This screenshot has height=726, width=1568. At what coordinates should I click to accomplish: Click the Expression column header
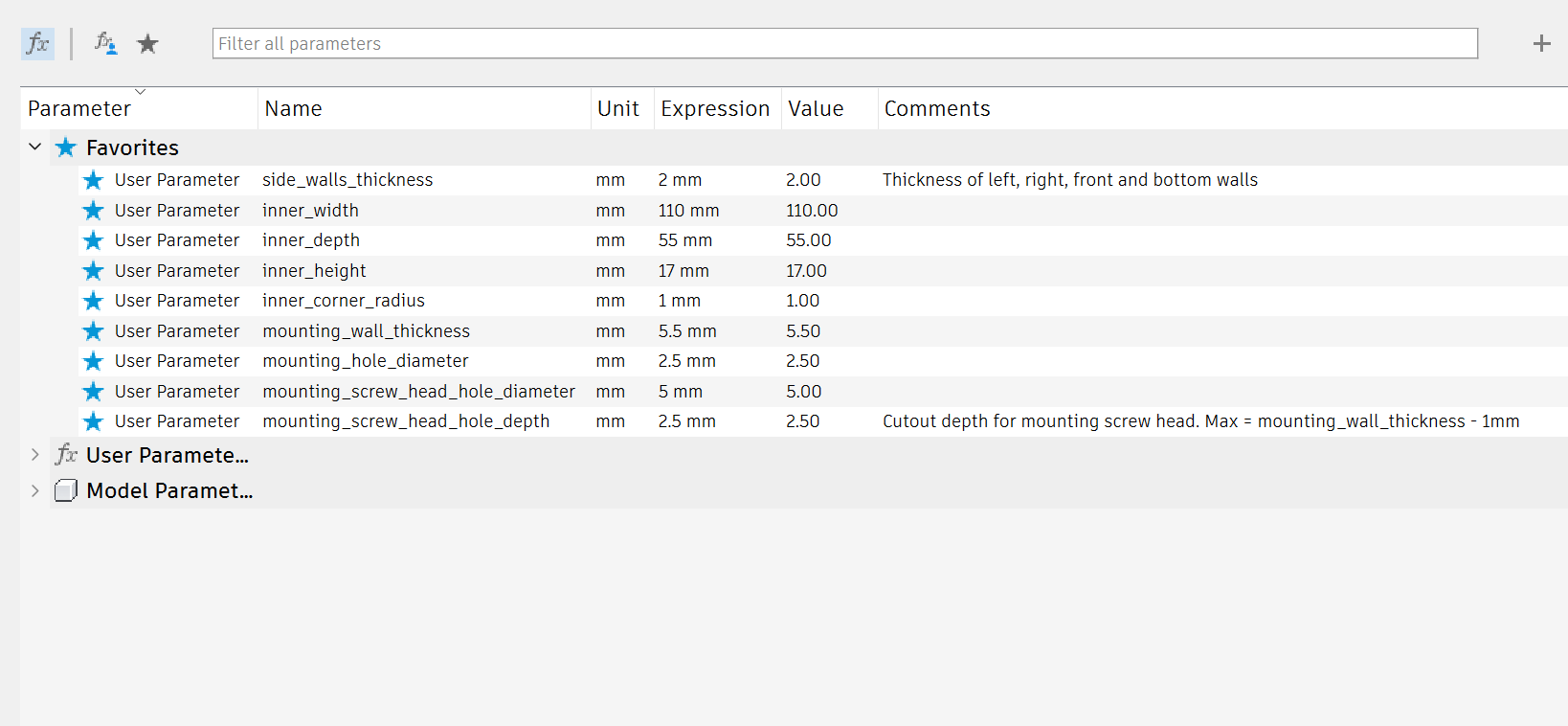pyautogui.click(x=718, y=108)
